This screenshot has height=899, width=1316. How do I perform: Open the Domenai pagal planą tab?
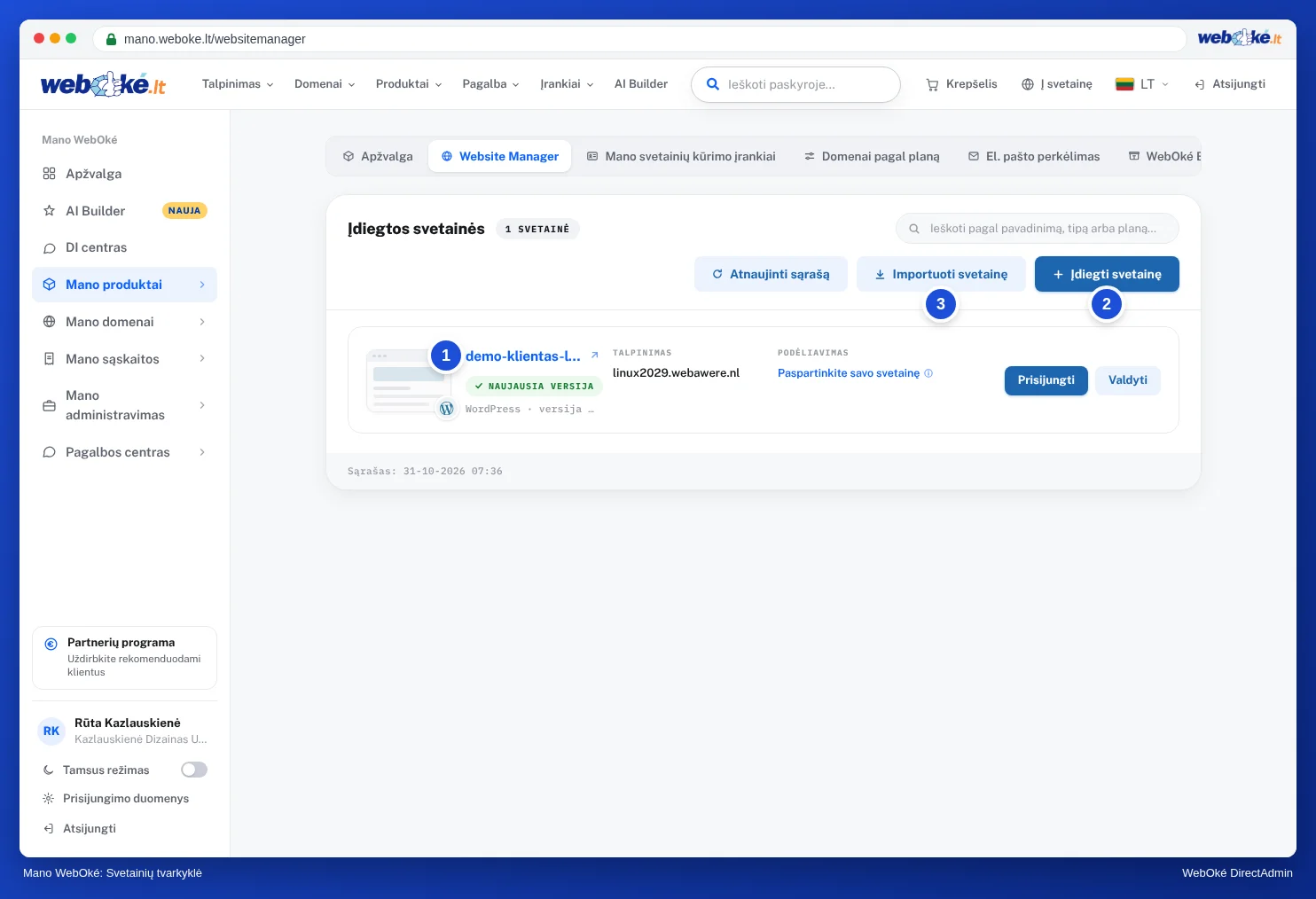[x=872, y=156]
